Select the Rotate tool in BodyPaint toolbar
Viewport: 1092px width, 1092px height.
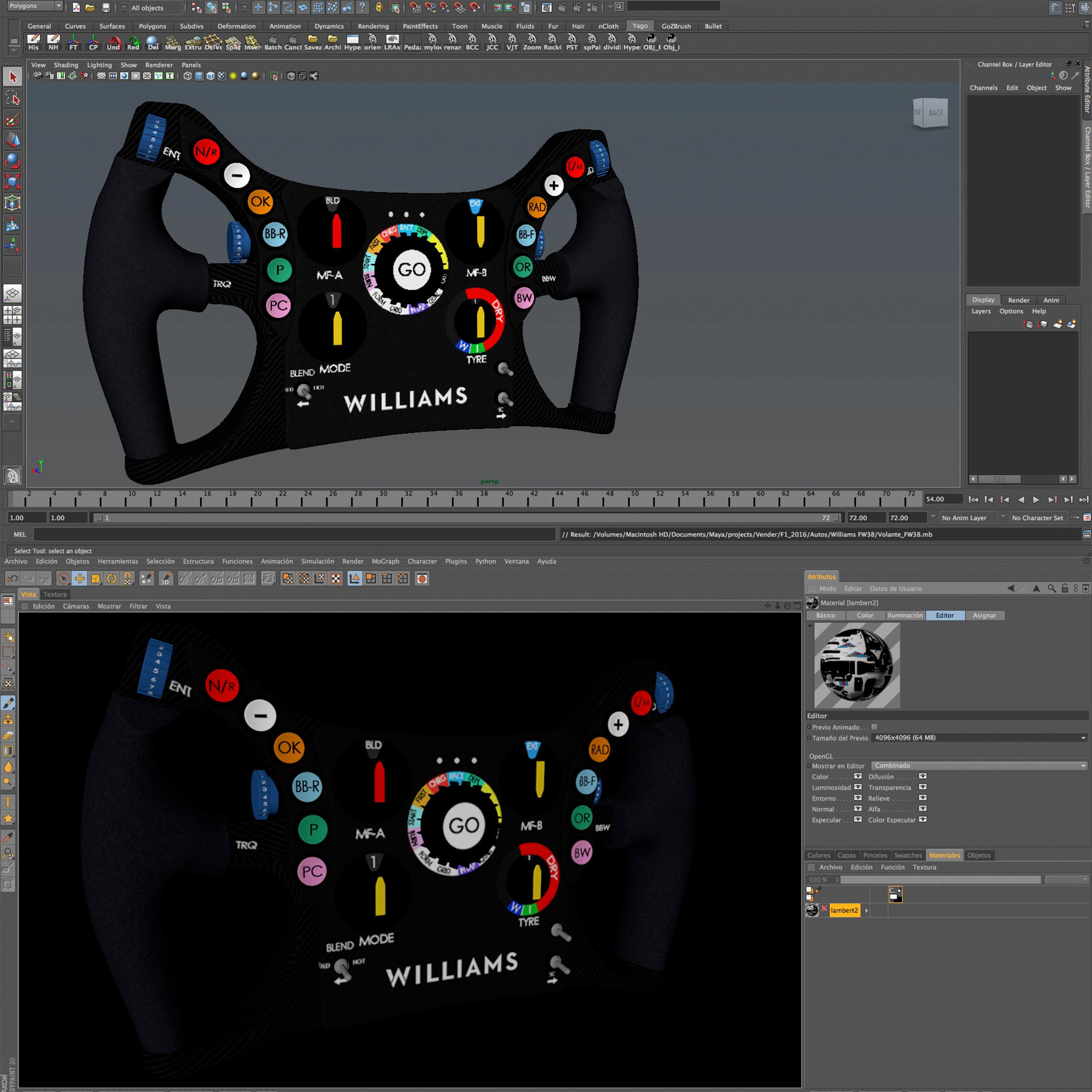(112, 578)
